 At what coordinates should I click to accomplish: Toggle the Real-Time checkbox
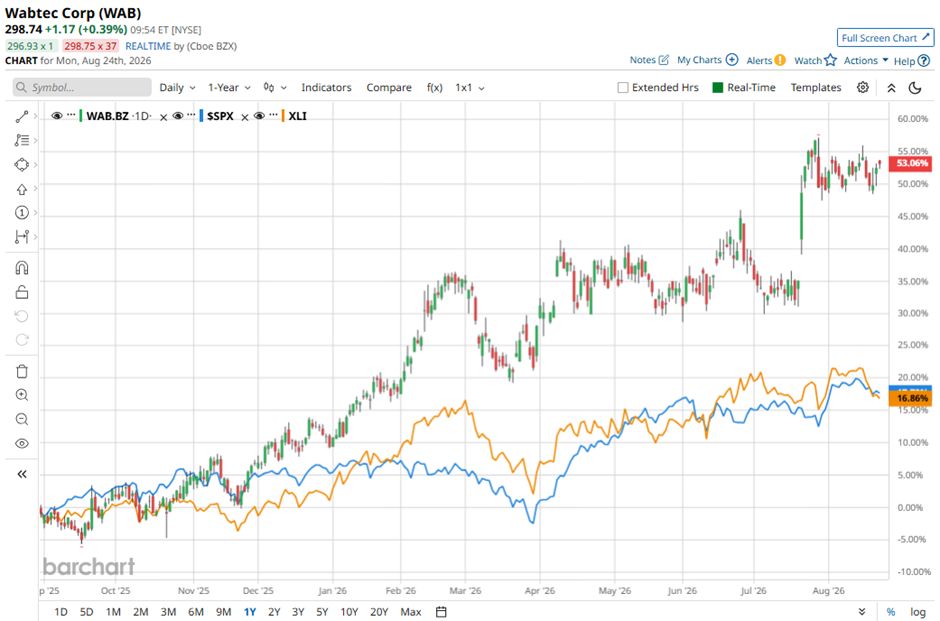718,88
